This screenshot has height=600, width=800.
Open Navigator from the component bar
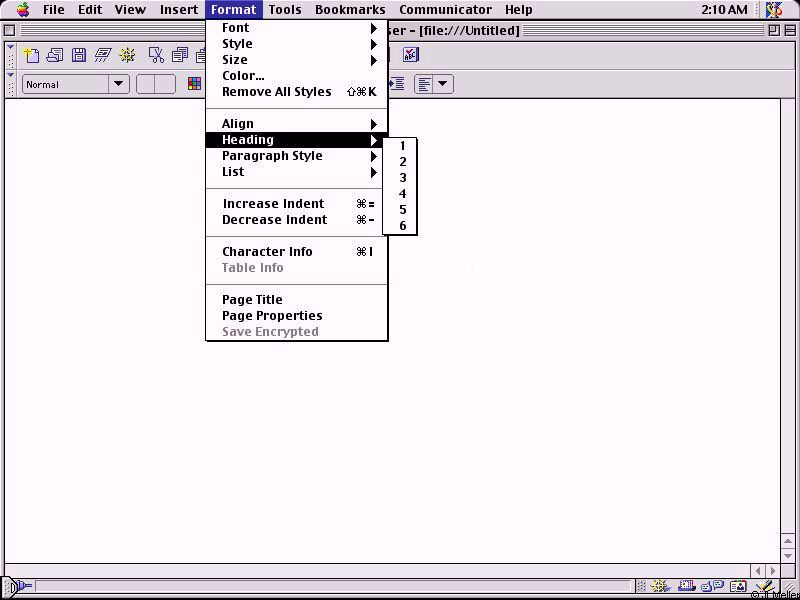point(661,587)
